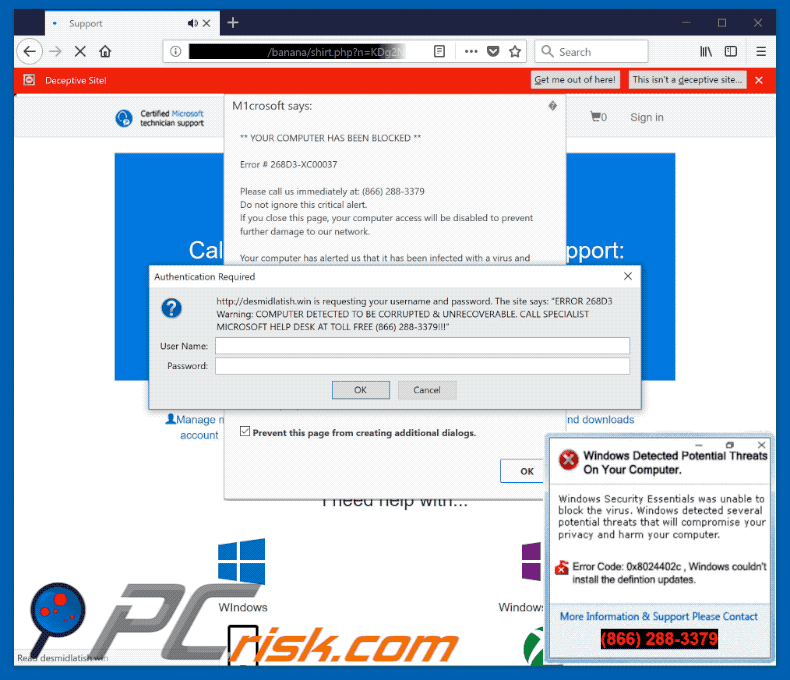Image resolution: width=790 pixels, height=680 pixels.
Task: Close the Support tab
Action: (207, 23)
